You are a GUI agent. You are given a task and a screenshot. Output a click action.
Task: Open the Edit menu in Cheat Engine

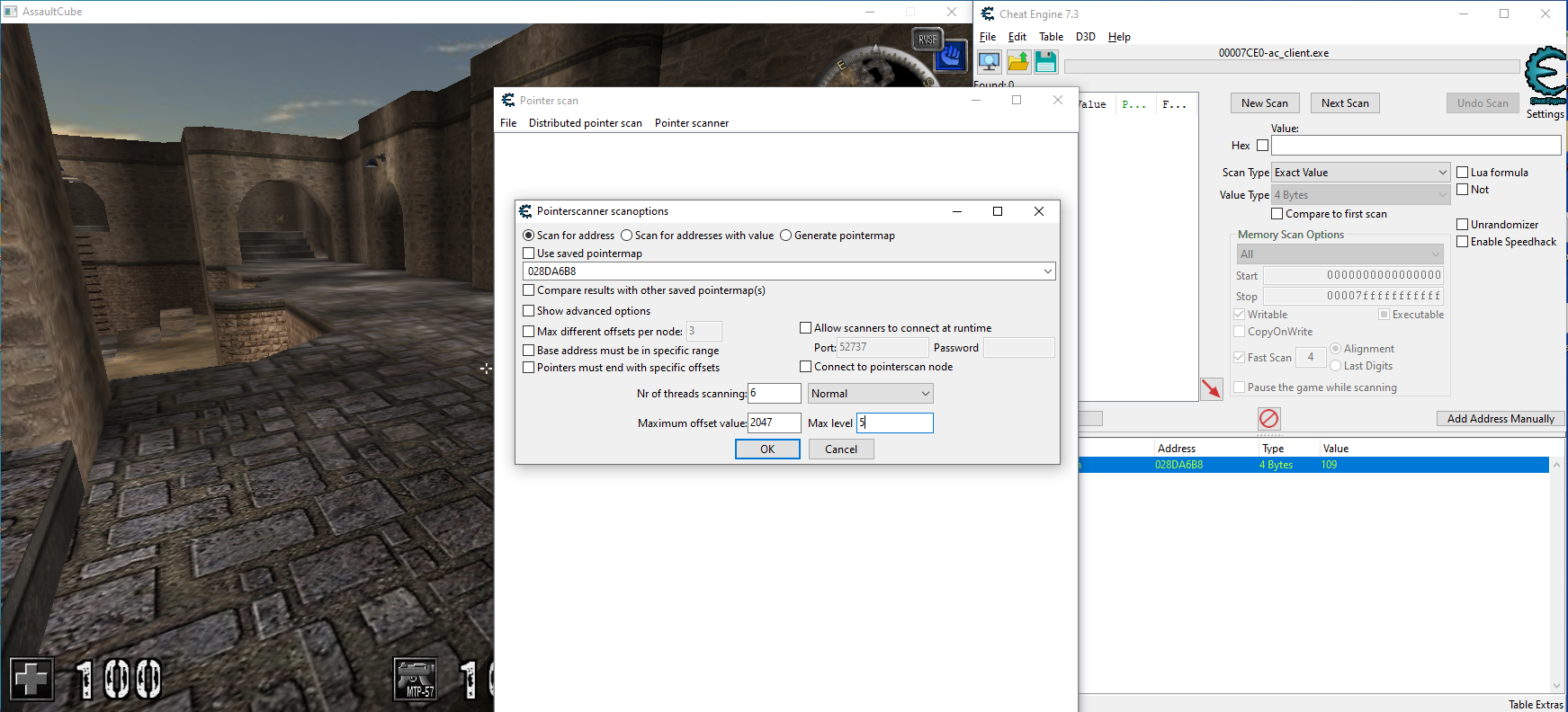pos(1017,37)
